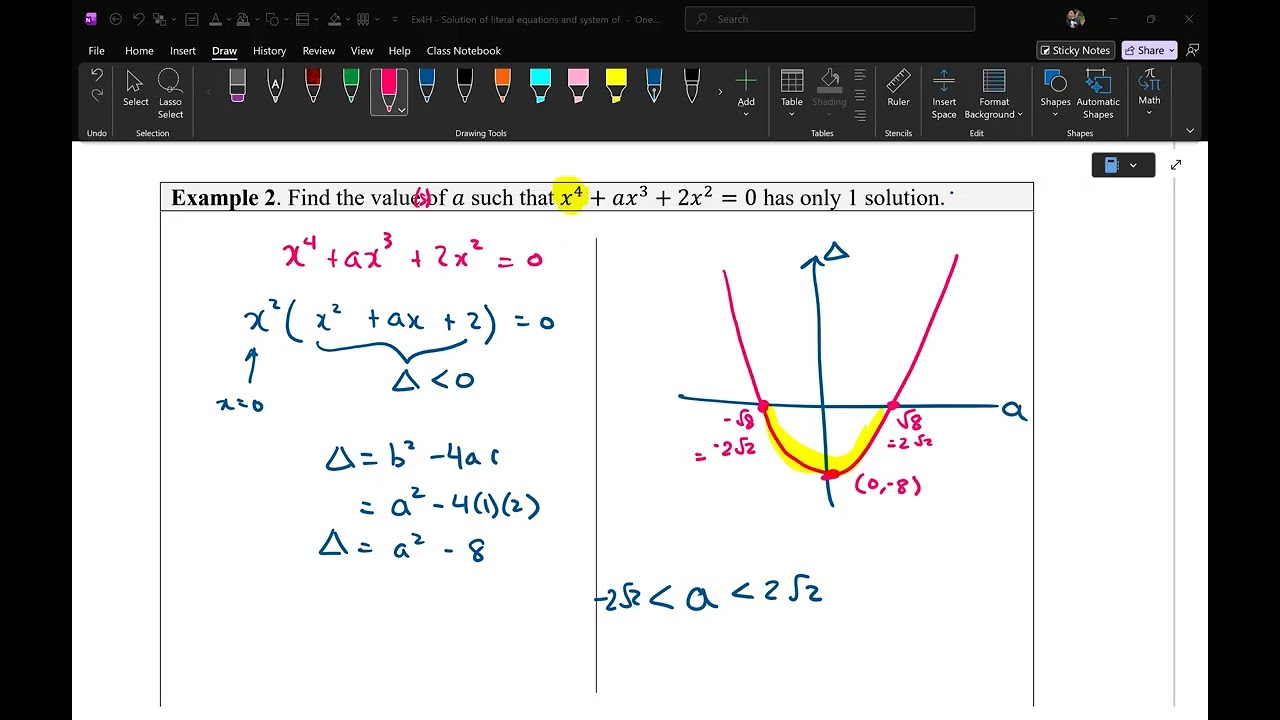Click the Redo arrow in the ribbon
The height and width of the screenshot is (720, 1280).
(97, 95)
